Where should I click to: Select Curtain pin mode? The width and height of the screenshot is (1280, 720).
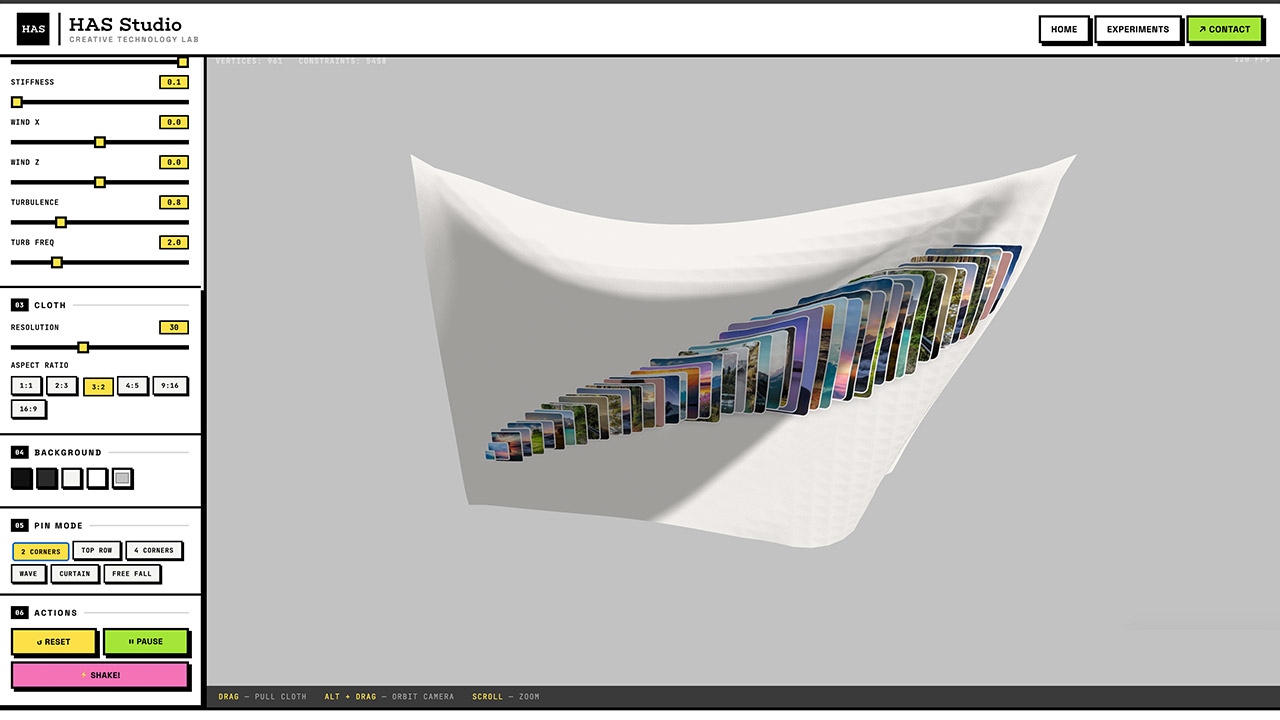tap(75, 573)
